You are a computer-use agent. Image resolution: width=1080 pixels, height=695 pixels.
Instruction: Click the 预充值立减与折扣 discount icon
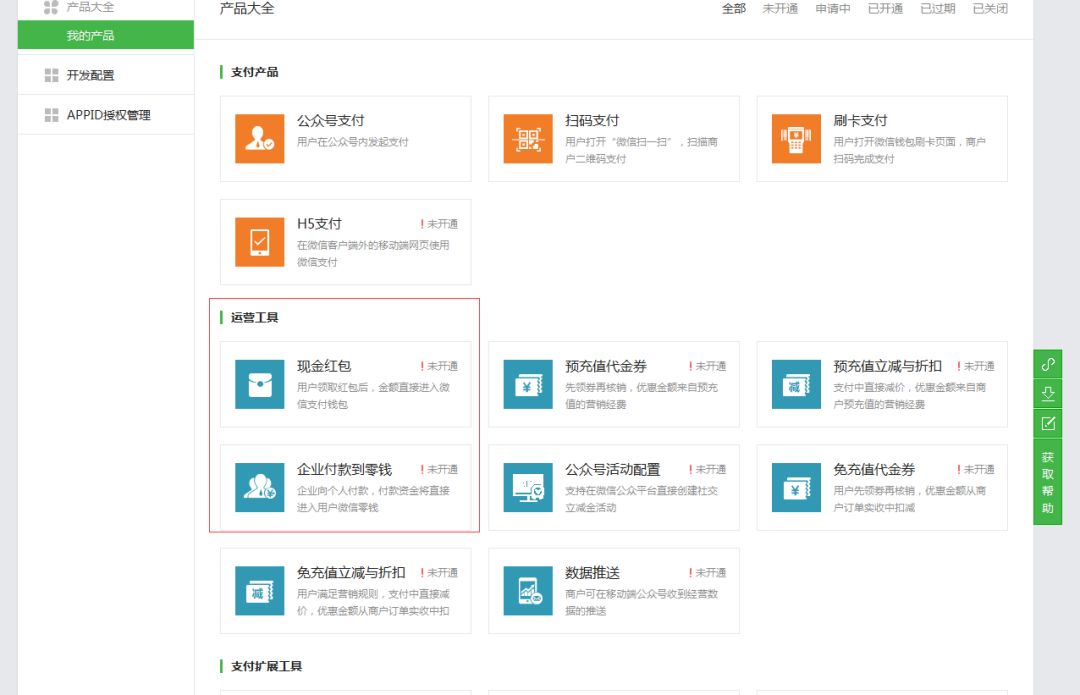796,384
